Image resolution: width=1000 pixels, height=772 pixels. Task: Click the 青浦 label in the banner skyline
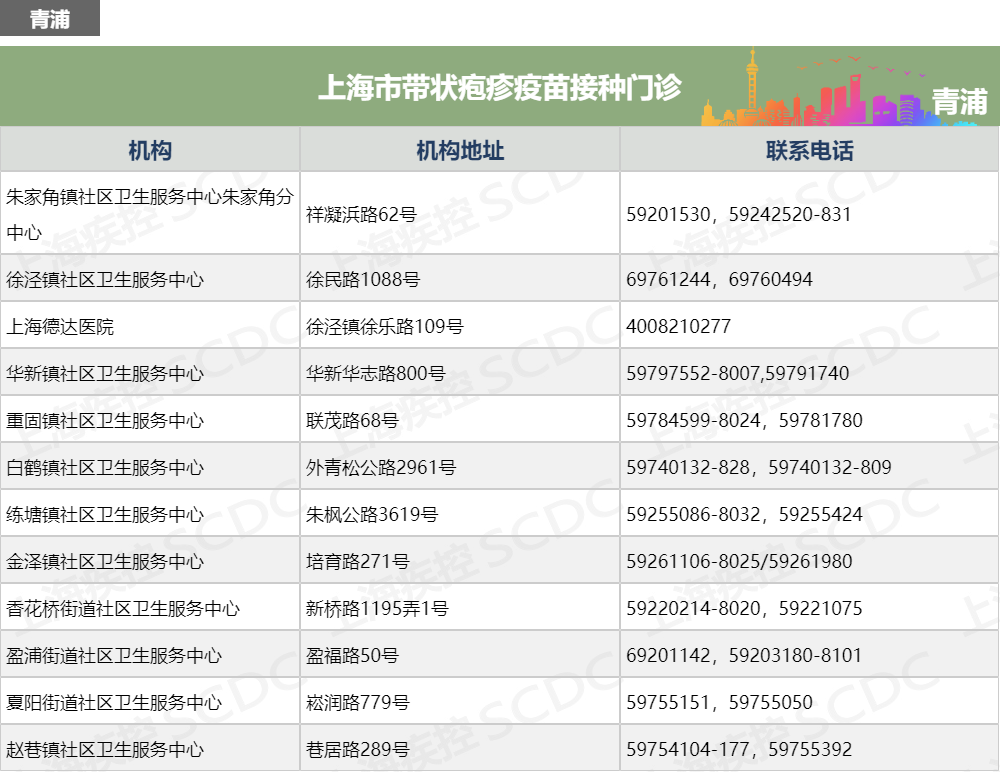pos(959,102)
